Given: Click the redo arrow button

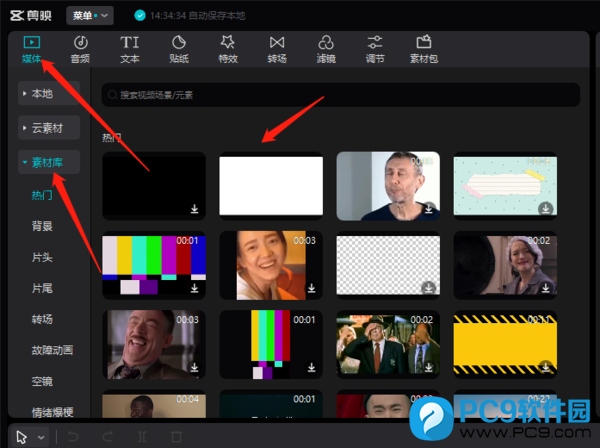Looking at the screenshot, I should click(x=108, y=437).
